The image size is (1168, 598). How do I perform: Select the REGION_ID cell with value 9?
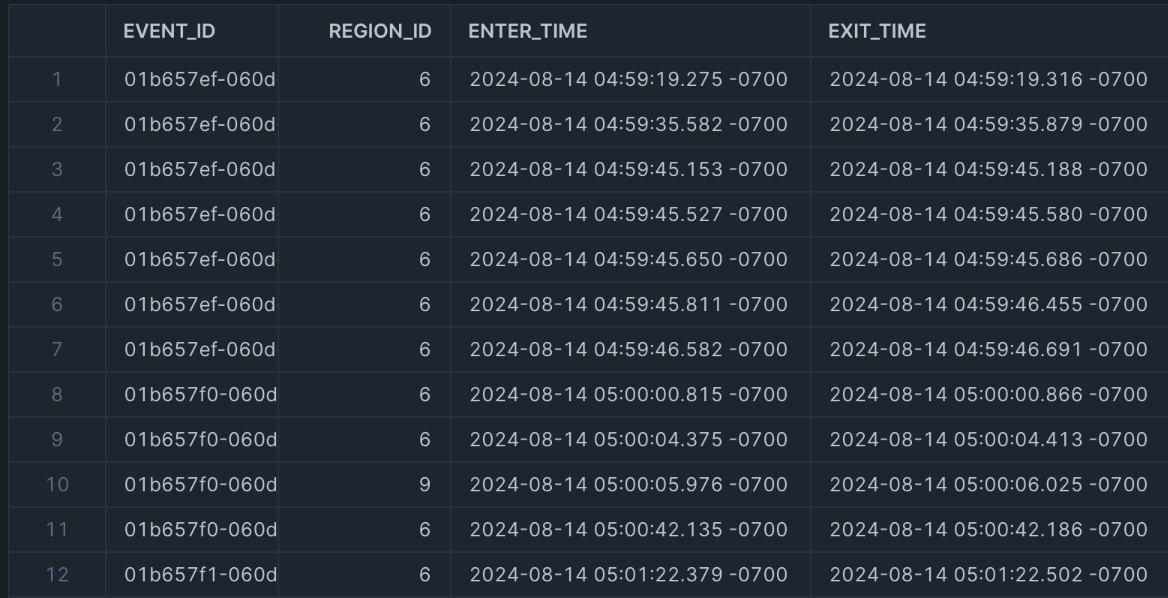tap(425, 485)
